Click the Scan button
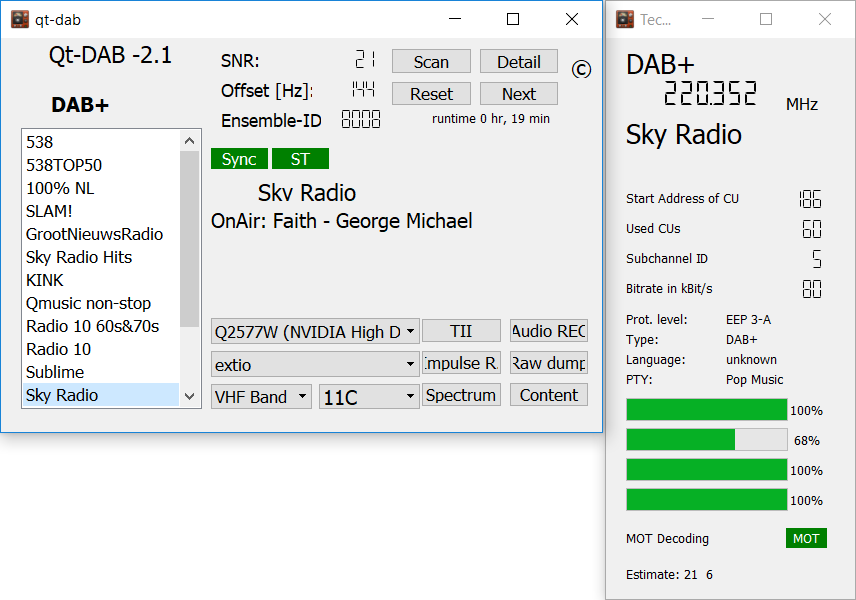The image size is (856, 600). click(x=431, y=62)
